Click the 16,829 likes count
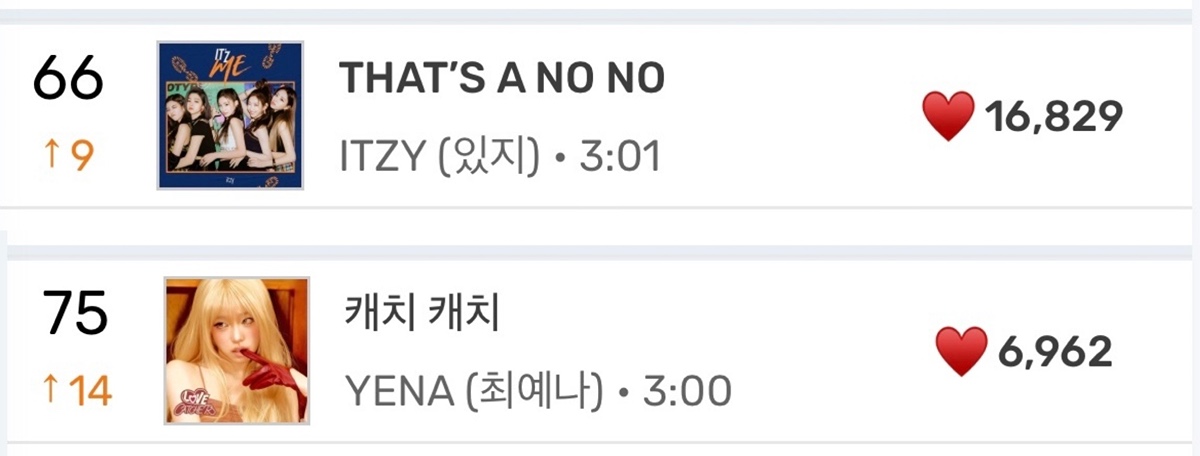The height and width of the screenshot is (456, 1200). [1054, 118]
